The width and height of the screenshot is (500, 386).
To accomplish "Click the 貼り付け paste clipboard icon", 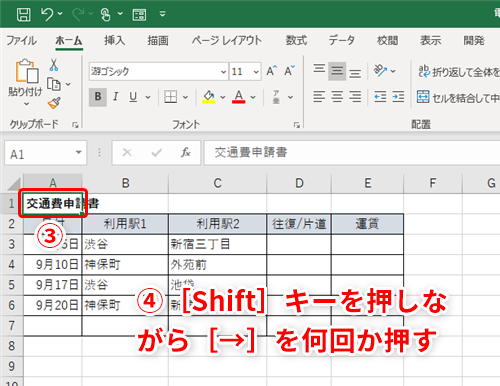I will point(26,71).
